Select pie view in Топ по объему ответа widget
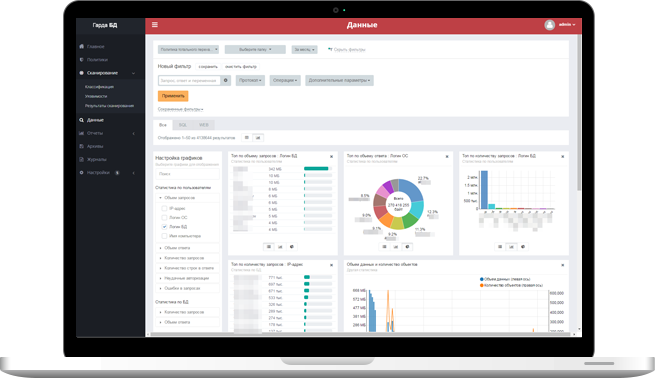 (407, 247)
